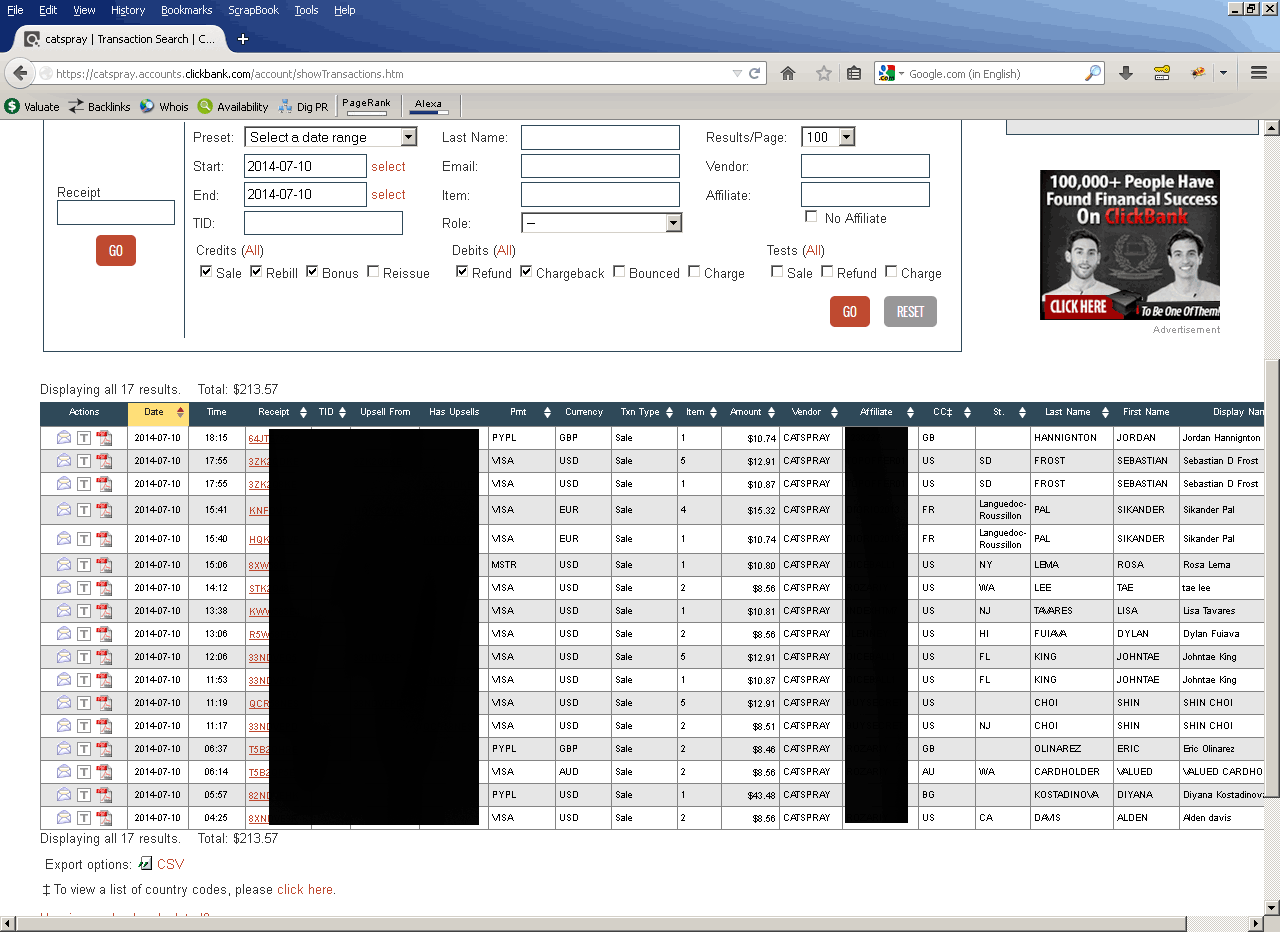Select the catspray Transaction Search tab

tap(120, 39)
